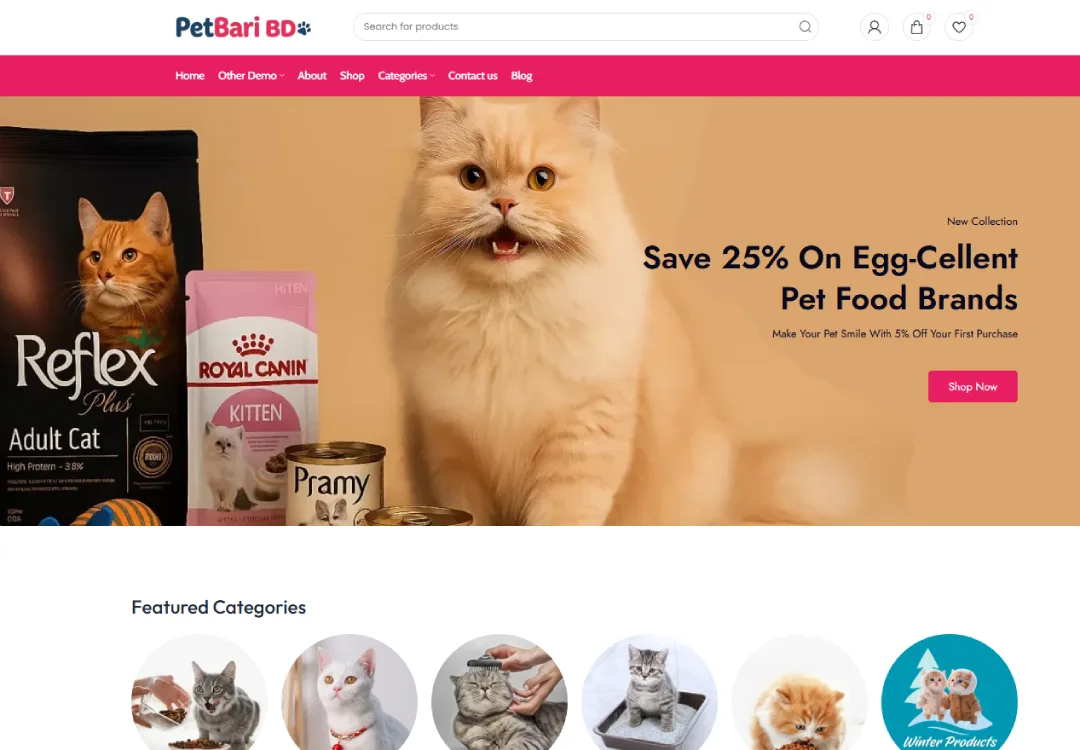
Task: Go to the Home menu item
Action: [189, 76]
